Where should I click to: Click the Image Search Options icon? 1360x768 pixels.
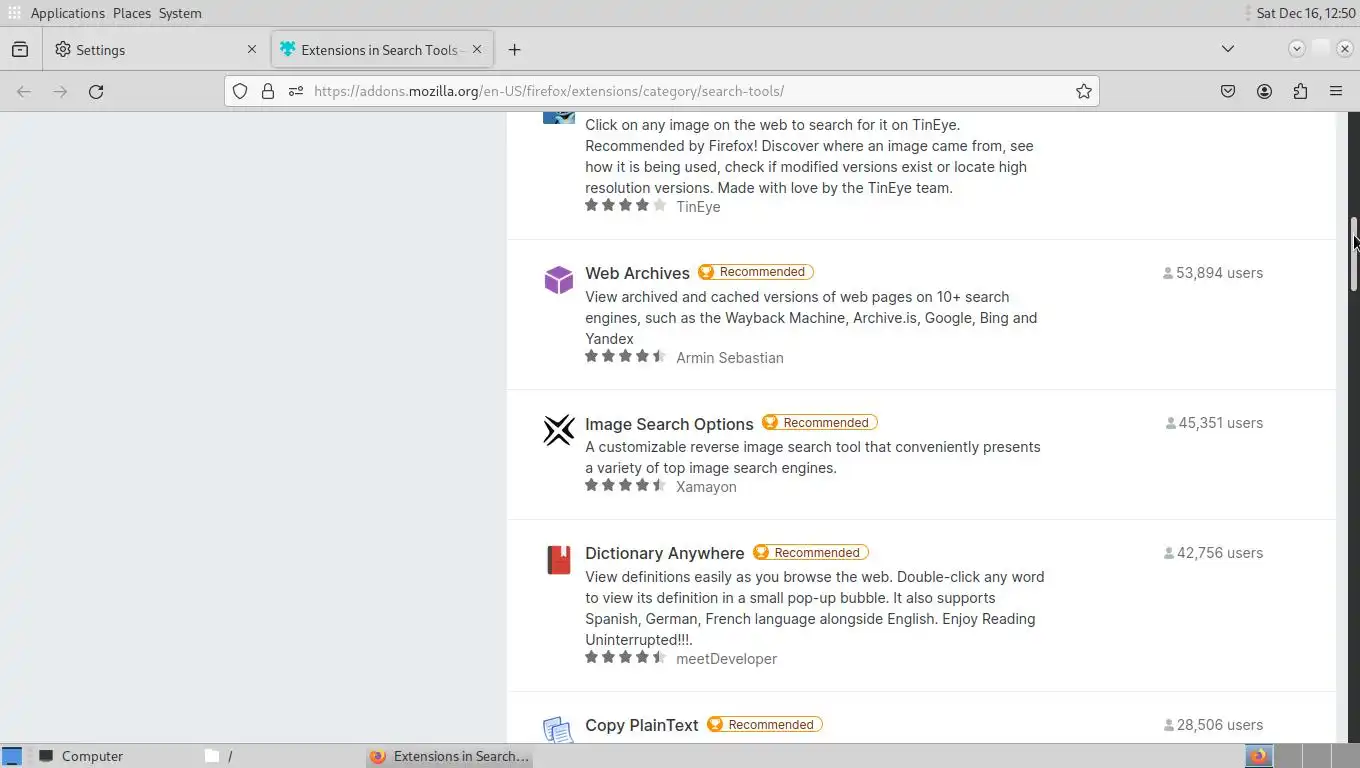[x=559, y=430]
